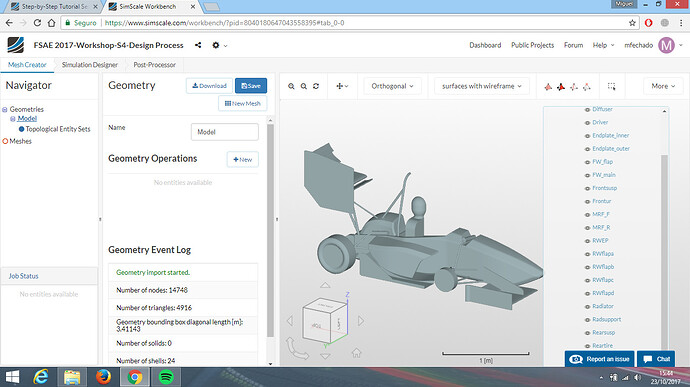Screen dimensions: 690x387
Task: Rotate view with the cube's right arrow
Action: point(361,321)
